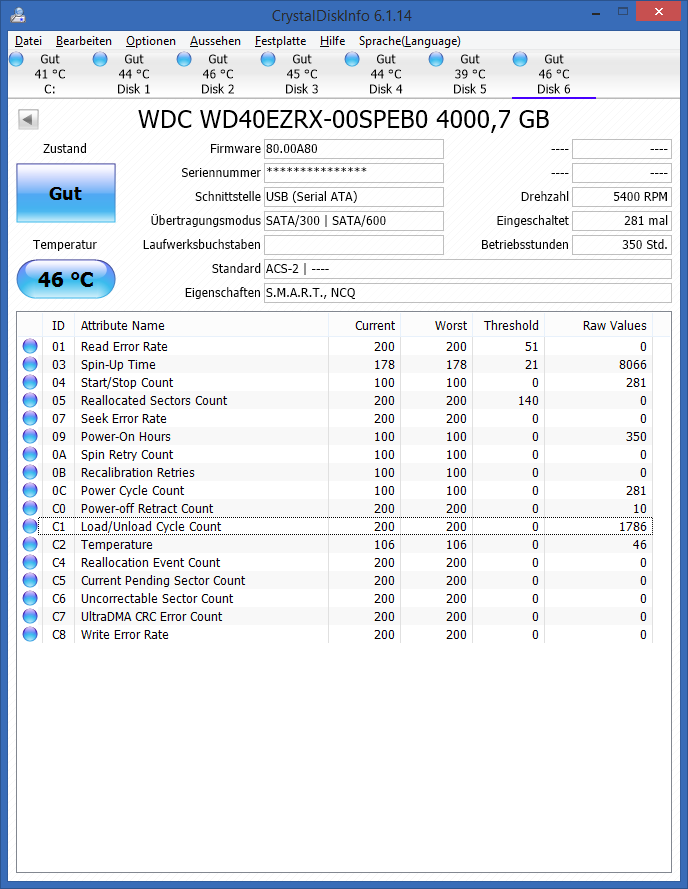Open the Sprache(Language) menu
The image size is (688, 889).
[x=410, y=41]
